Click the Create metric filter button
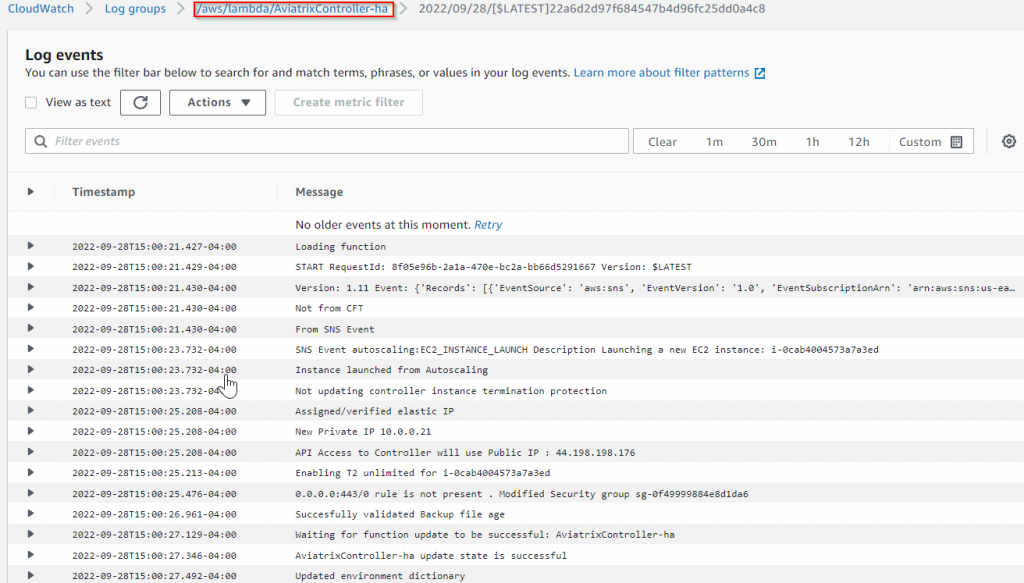 [x=349, y=102]
